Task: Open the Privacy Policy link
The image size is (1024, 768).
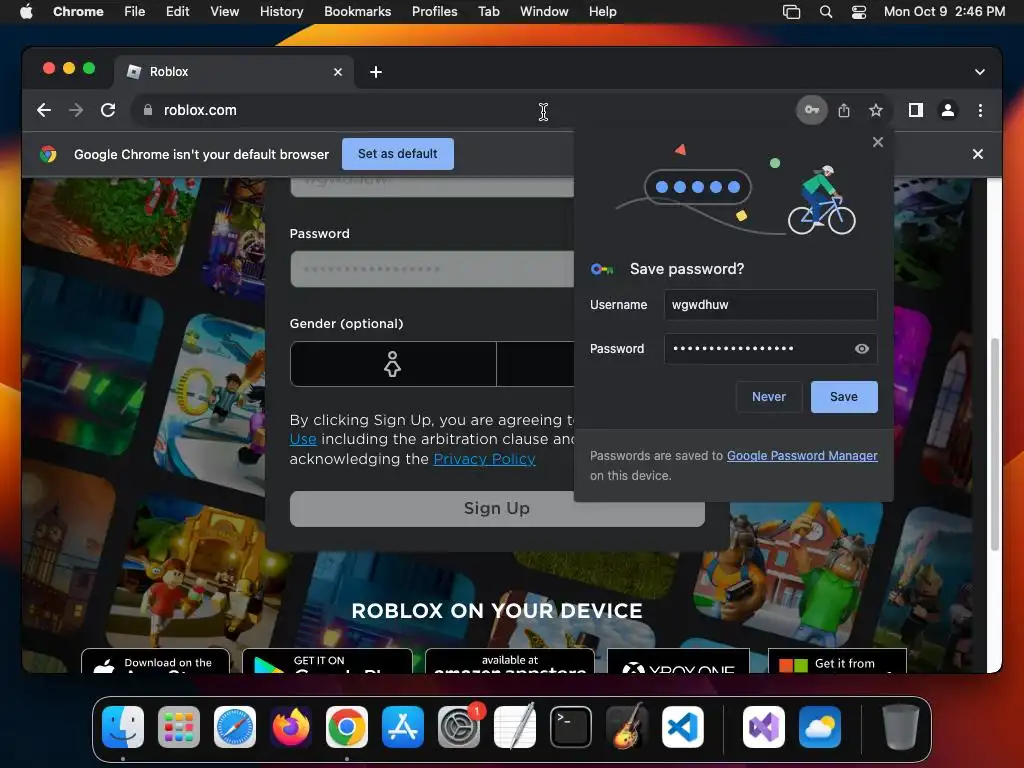Action: pos(485,459)
